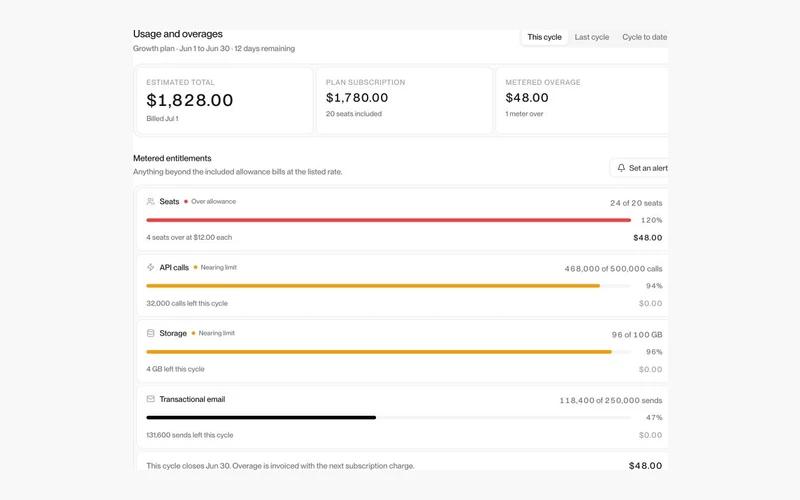Click the Transactional email row title

[192, 399]
